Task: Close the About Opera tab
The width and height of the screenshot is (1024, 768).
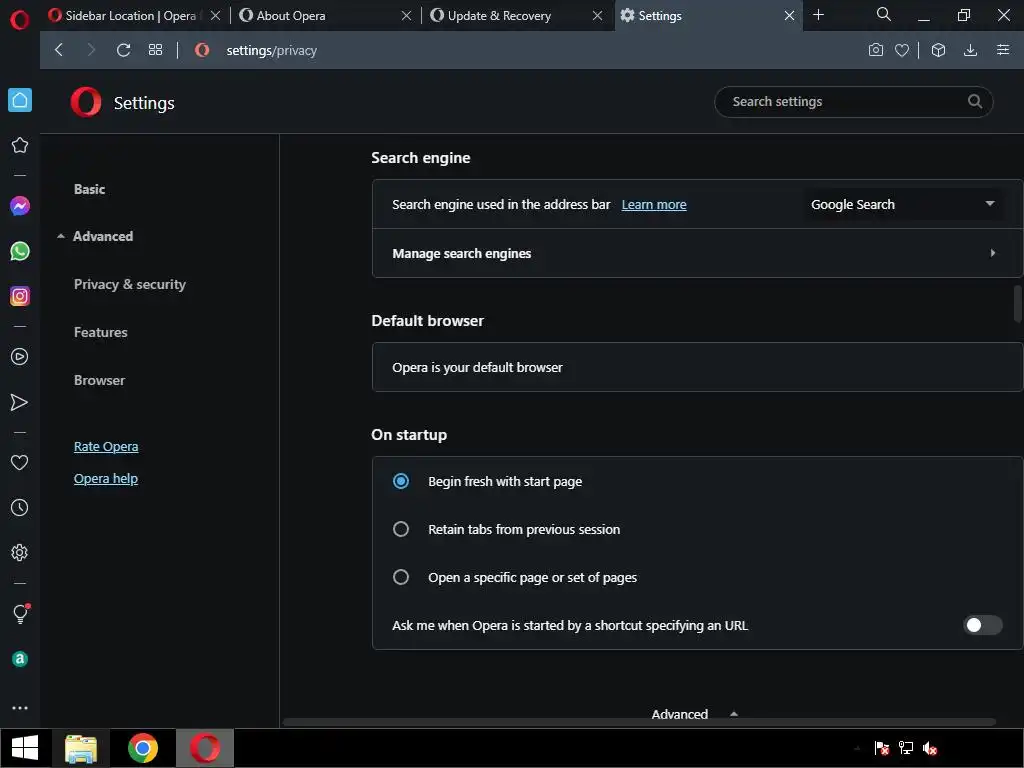Action: [406, 15]
